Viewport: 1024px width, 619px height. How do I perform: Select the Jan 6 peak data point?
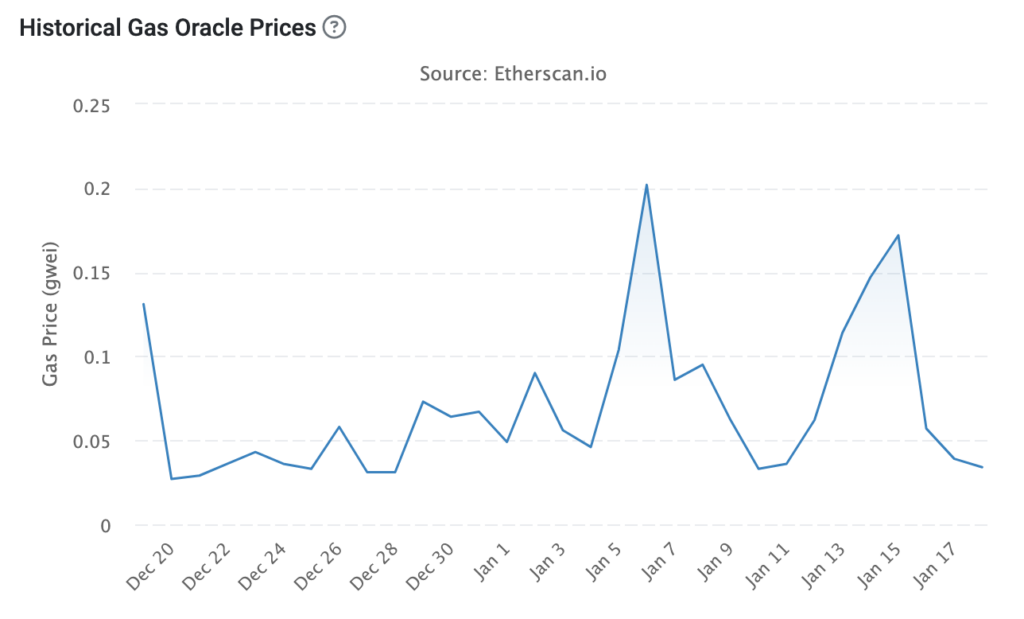point(647,185)
